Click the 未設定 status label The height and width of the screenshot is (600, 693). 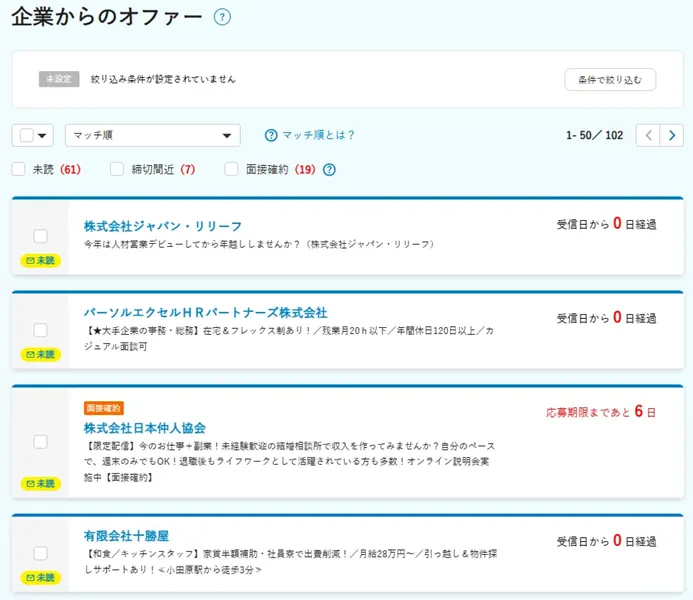59,79
